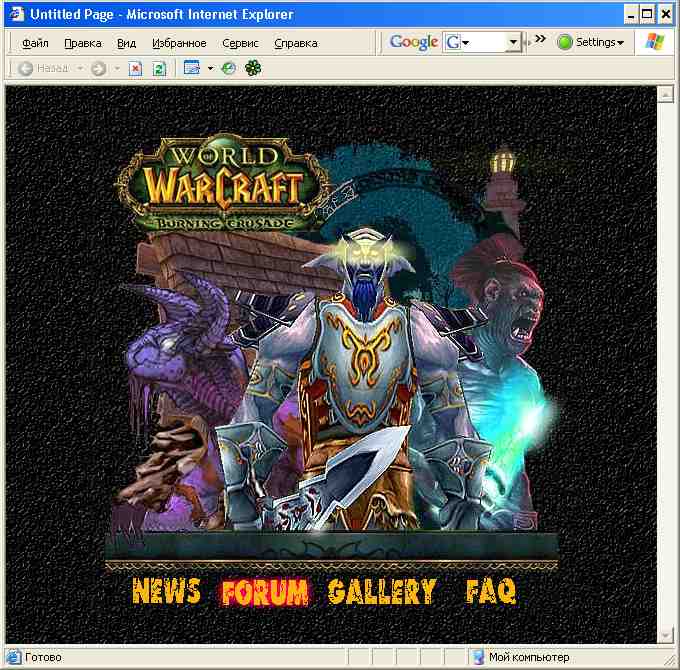
Task: Click the window layout toolbar icon
Action: tap(192, 68)
